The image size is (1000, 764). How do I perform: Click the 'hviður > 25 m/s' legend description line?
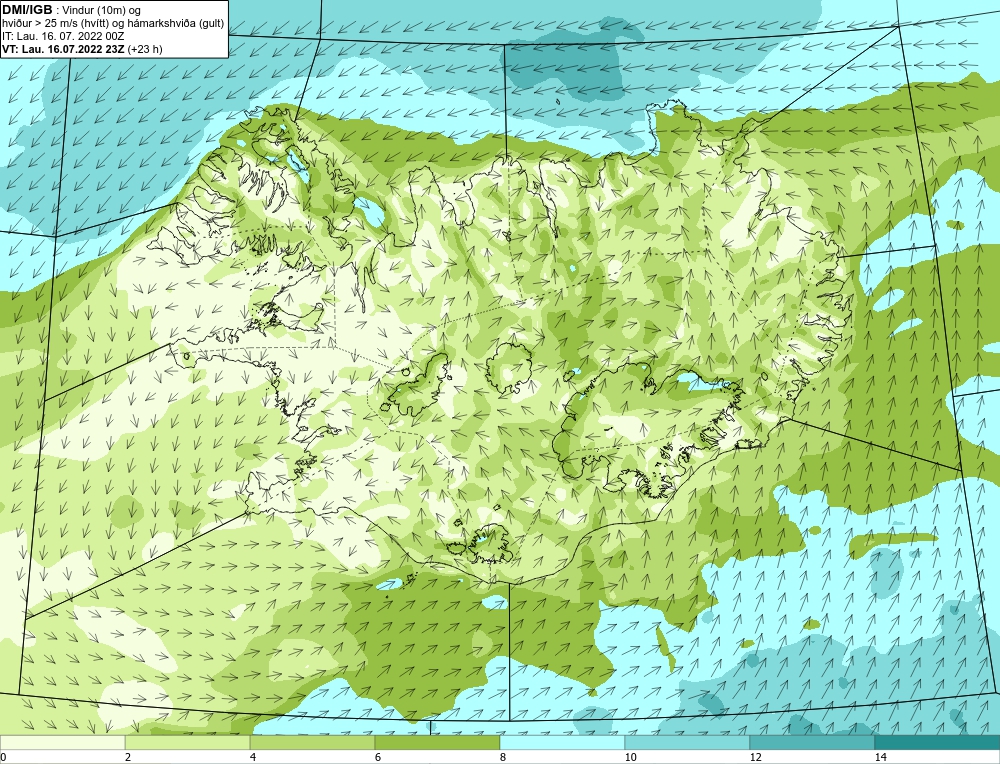[x=113, y=24]
